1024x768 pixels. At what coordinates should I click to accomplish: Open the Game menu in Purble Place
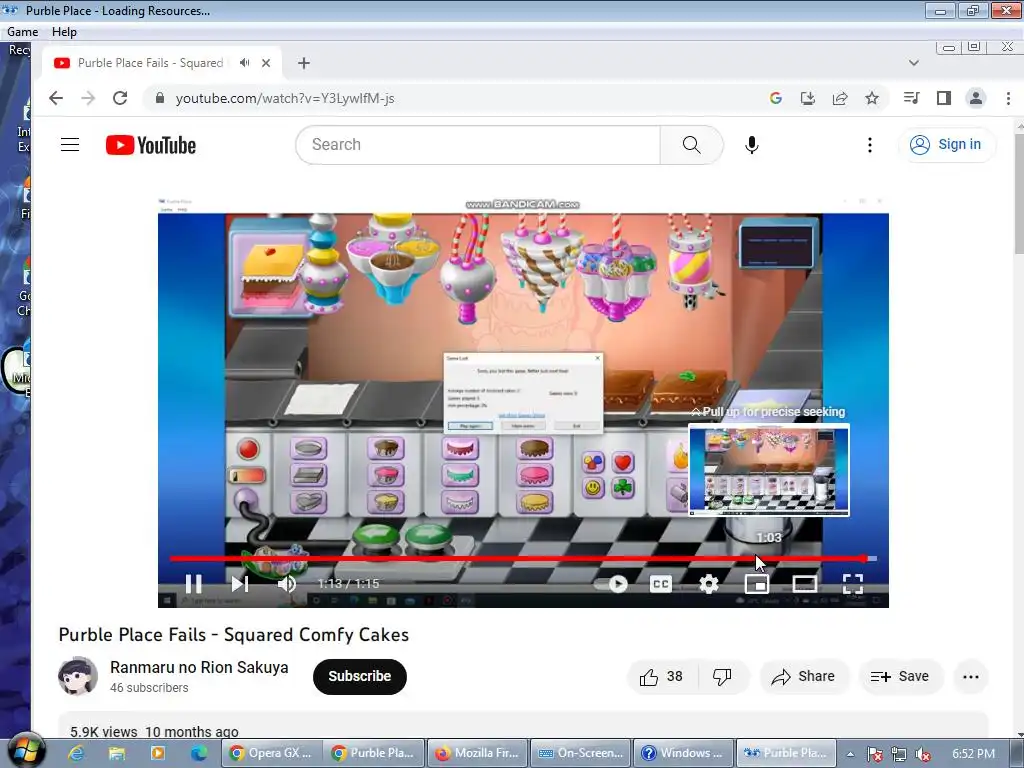(x=22, y=31)
